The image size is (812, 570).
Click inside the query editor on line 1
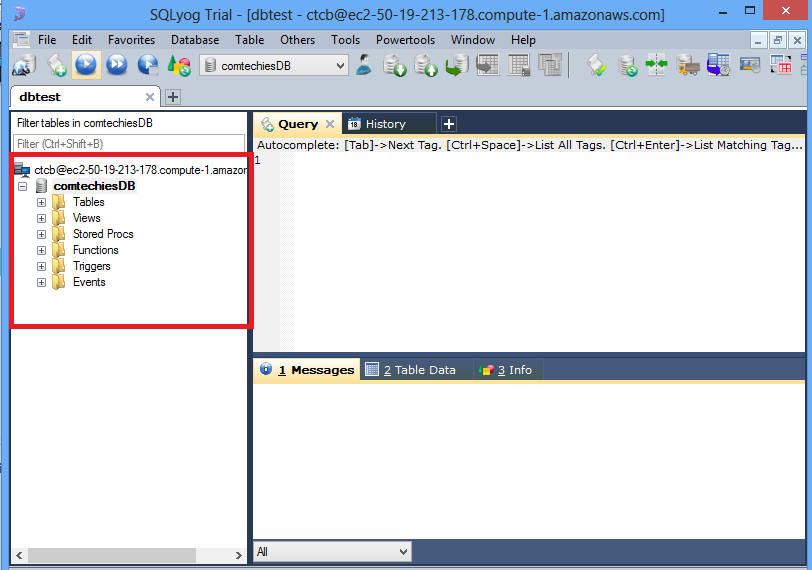click(x=549, y=160)
